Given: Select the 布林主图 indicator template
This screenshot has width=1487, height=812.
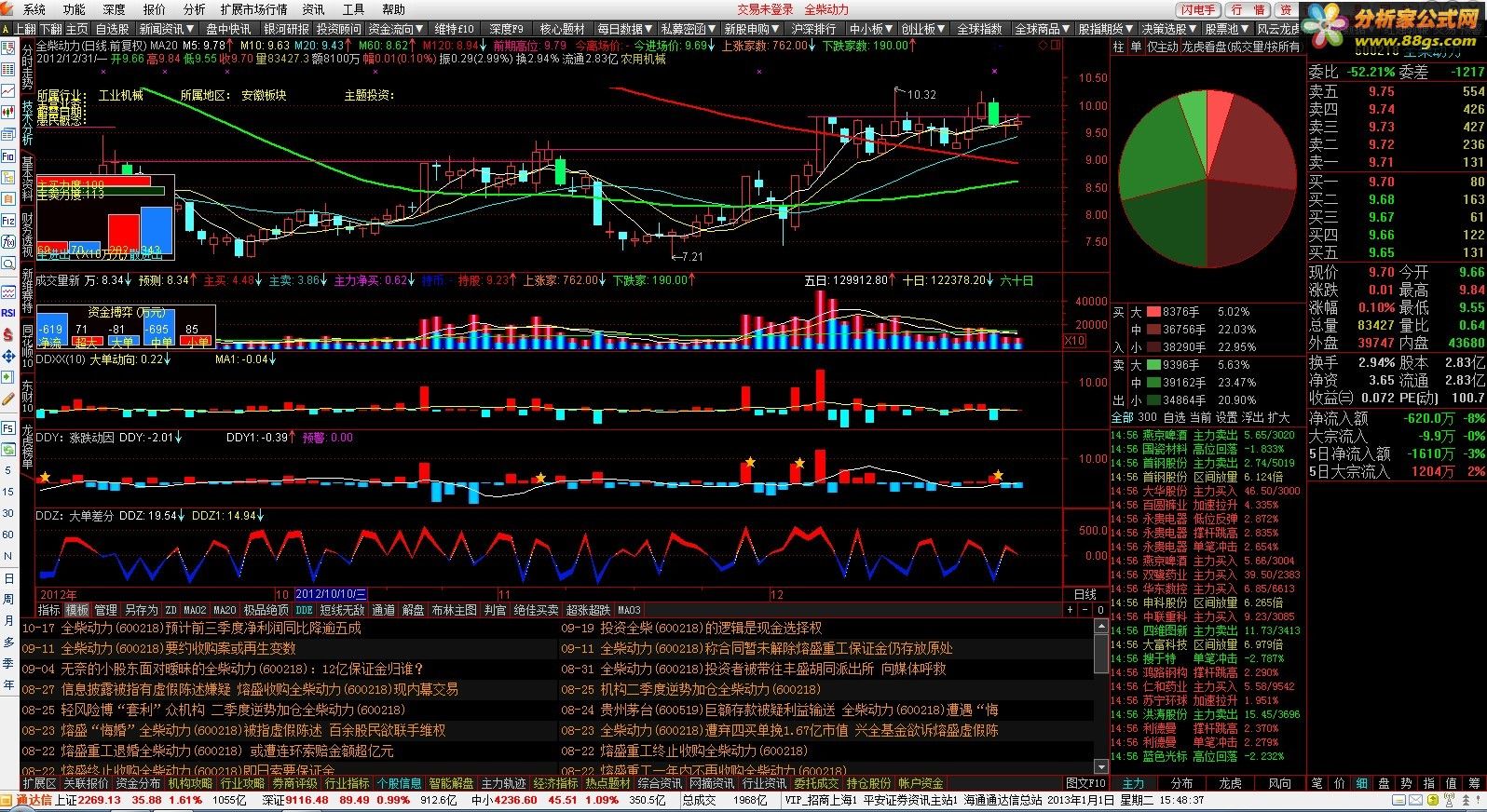Looking at the screenshot, I should coord(455,610).
